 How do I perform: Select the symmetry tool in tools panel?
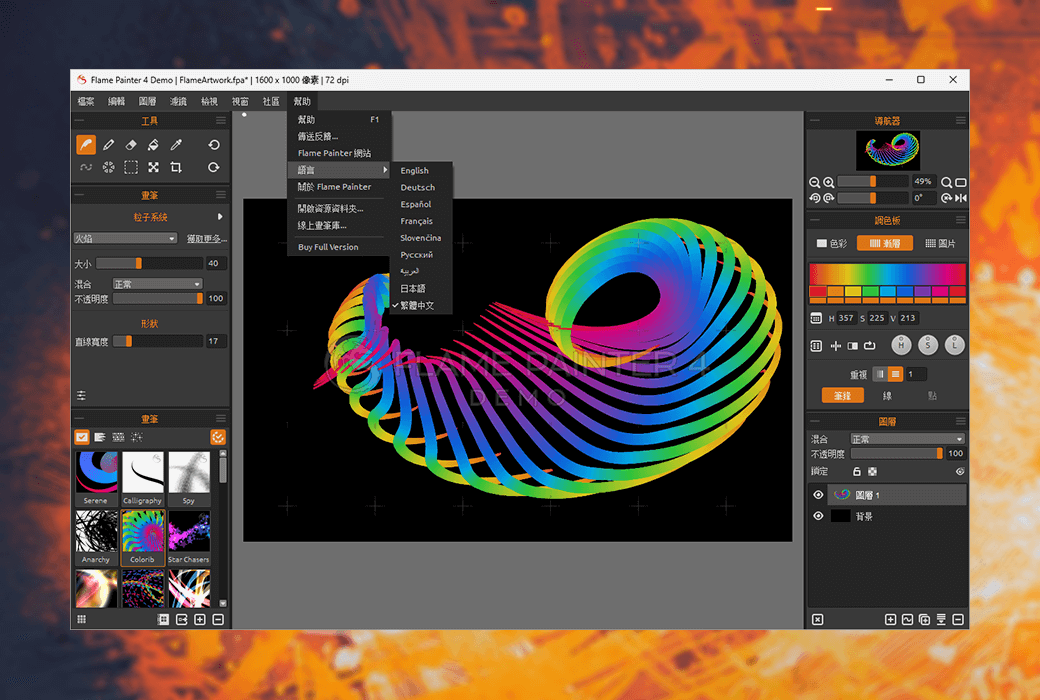[109, 167]
